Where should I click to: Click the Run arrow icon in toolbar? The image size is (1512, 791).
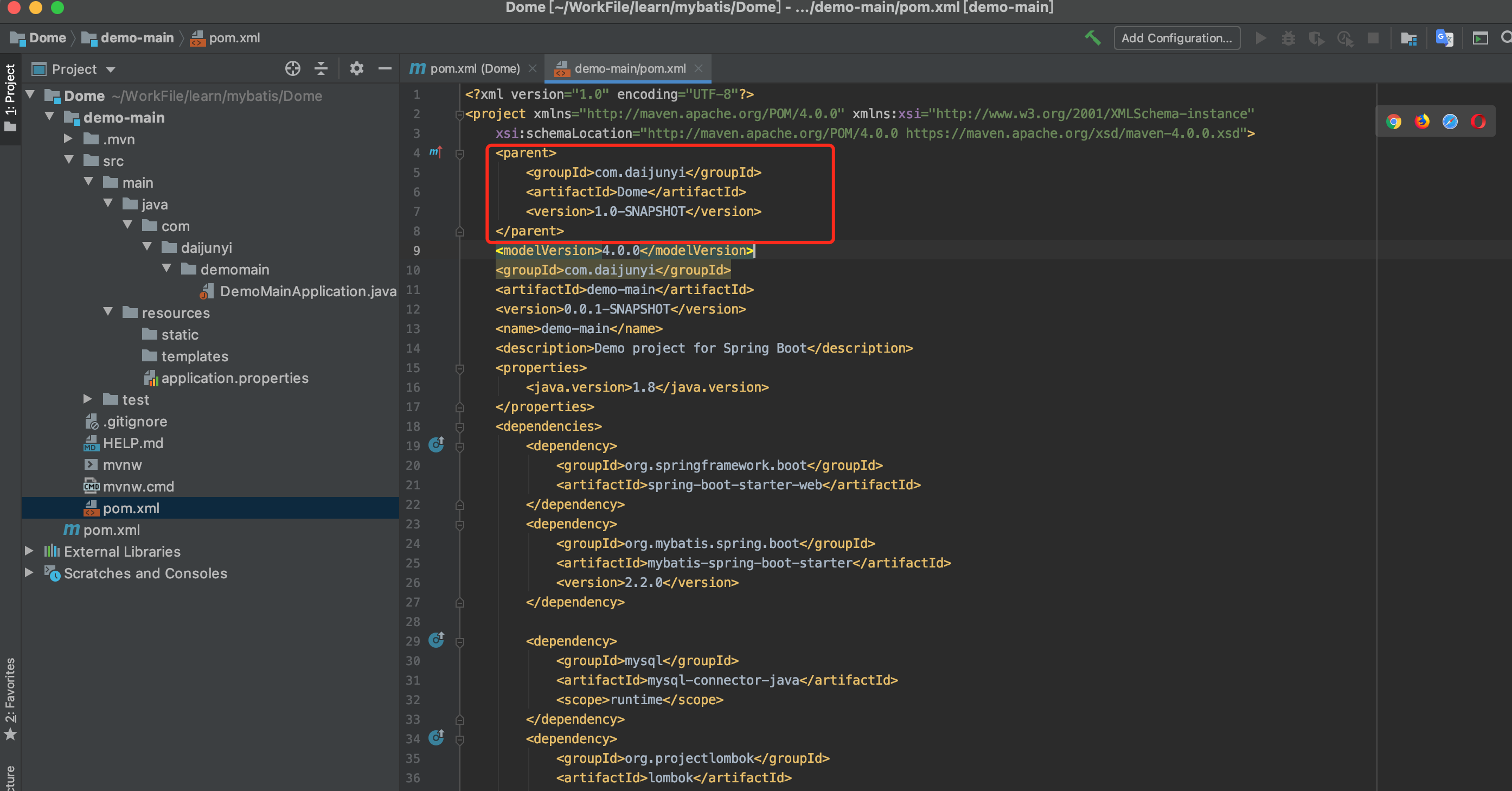click(1260, 38)
